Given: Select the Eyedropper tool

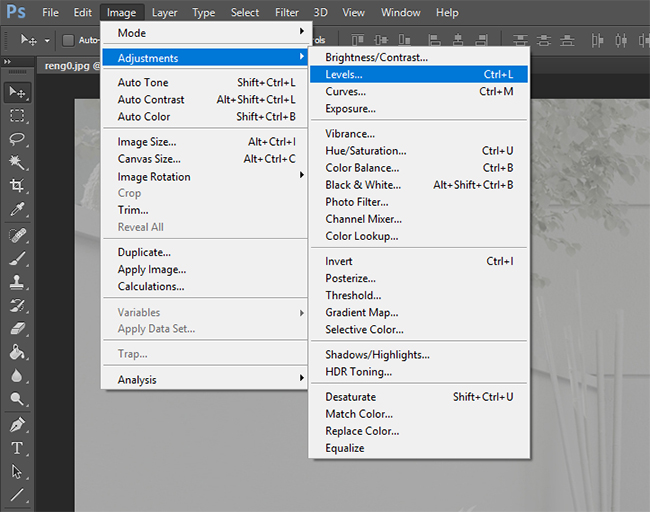Looking at the screenshot, I should pyautogui.click(x=17, y=209).
